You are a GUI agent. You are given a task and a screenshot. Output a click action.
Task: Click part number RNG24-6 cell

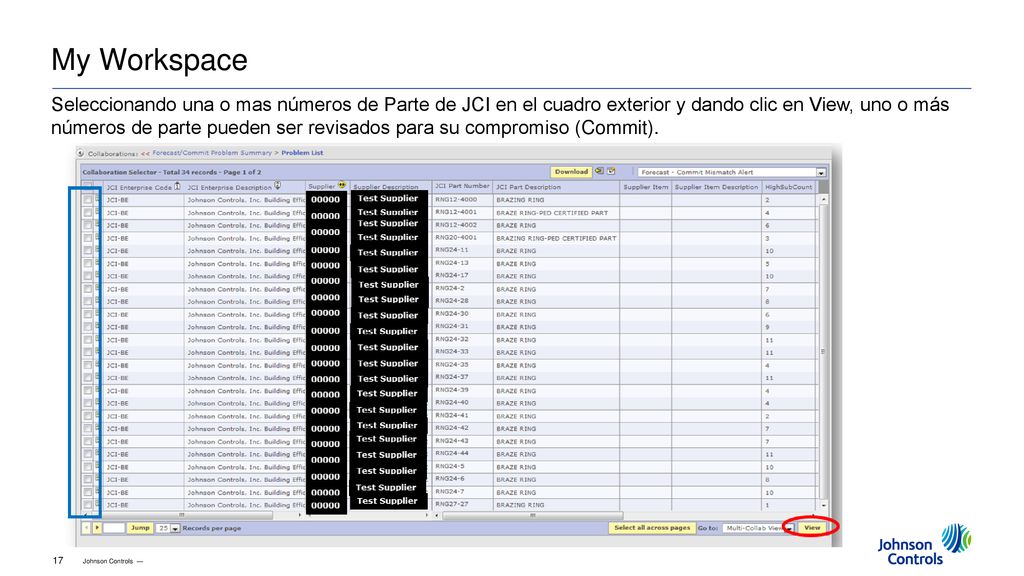449,479
